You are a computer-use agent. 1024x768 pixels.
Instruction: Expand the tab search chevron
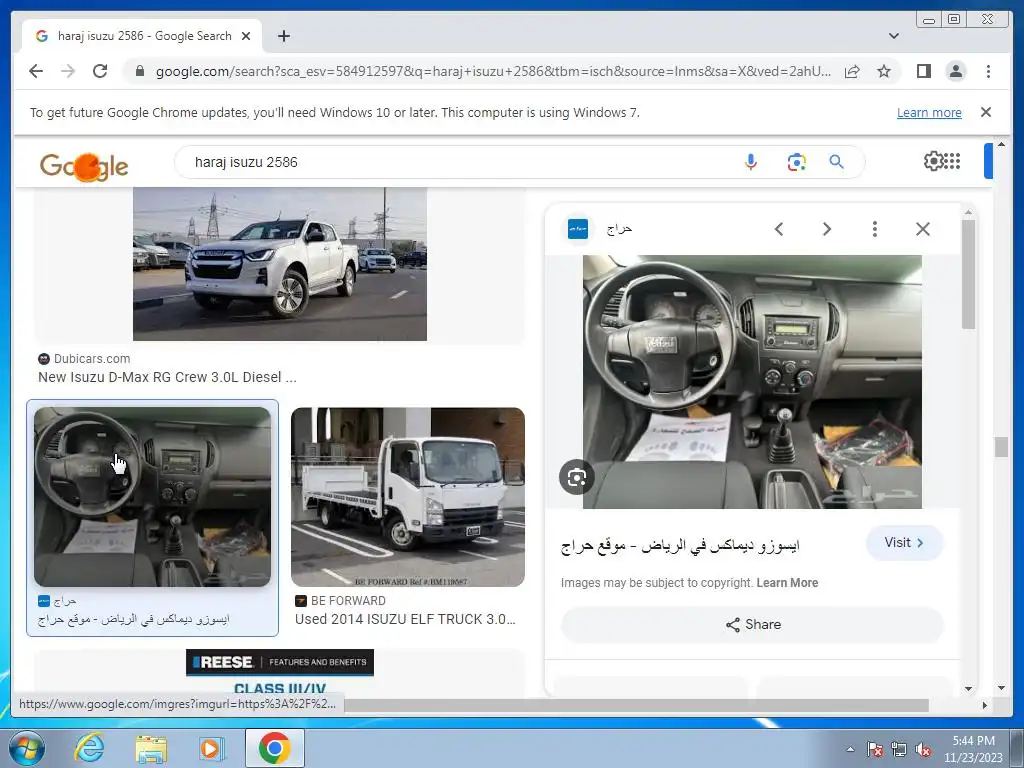(894, 36)
